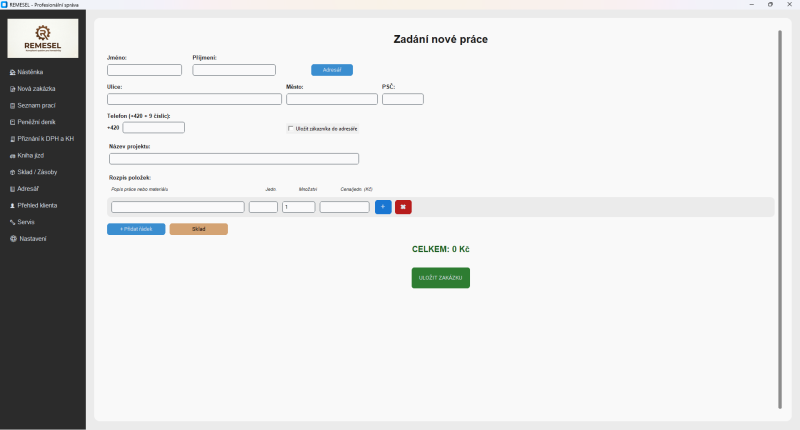Select Přiznání k DPH a KH menu item

click(x=45, y=138)
